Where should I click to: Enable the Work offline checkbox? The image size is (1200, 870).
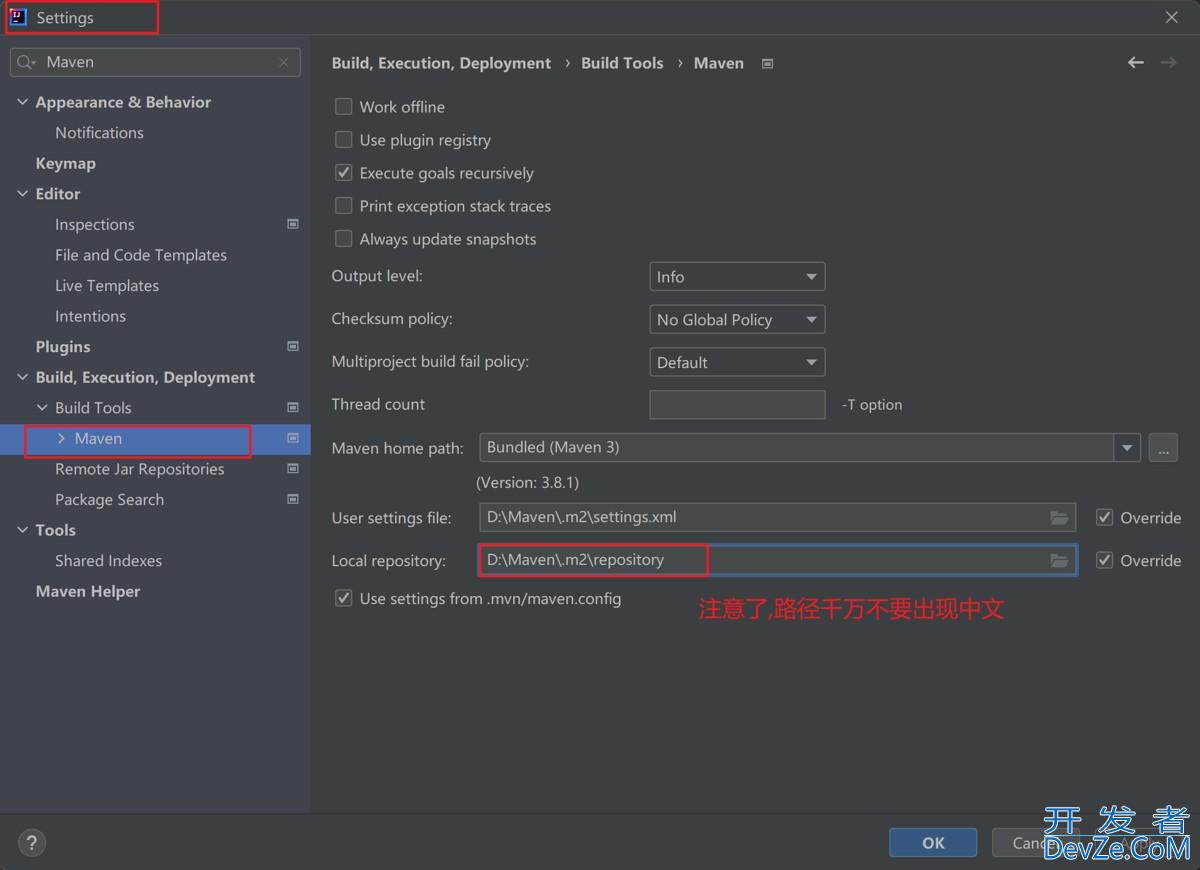tap(343, 106)
